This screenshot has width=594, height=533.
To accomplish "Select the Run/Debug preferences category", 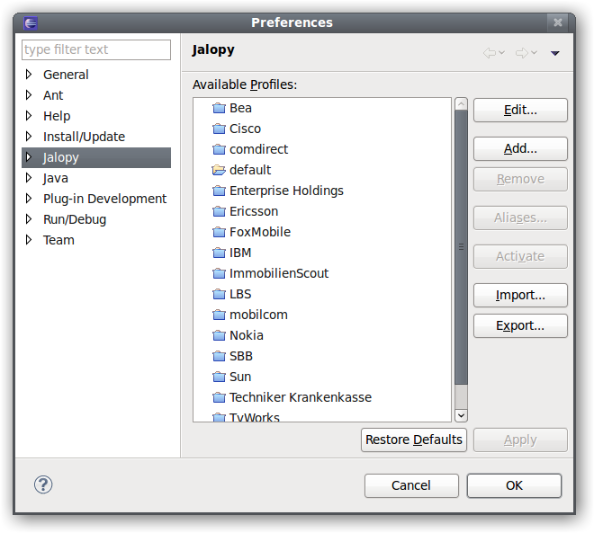I will pyautogui.click(x=75, y=219).
